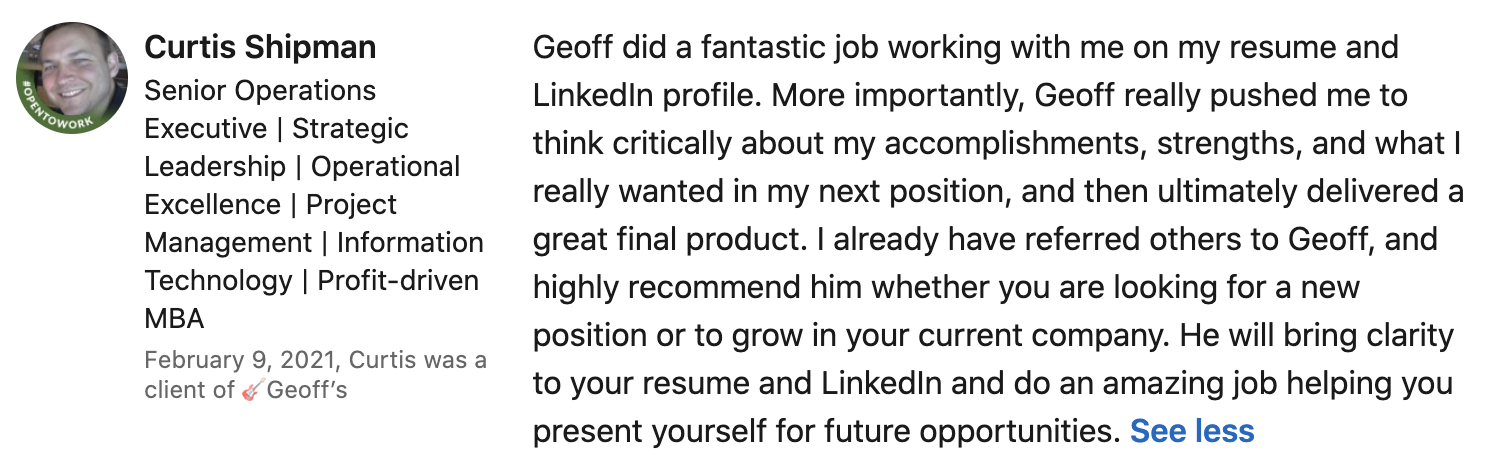1490x470 pixels.
Task: Click Operational Excellence in the headline
Action: click(302, 186)
